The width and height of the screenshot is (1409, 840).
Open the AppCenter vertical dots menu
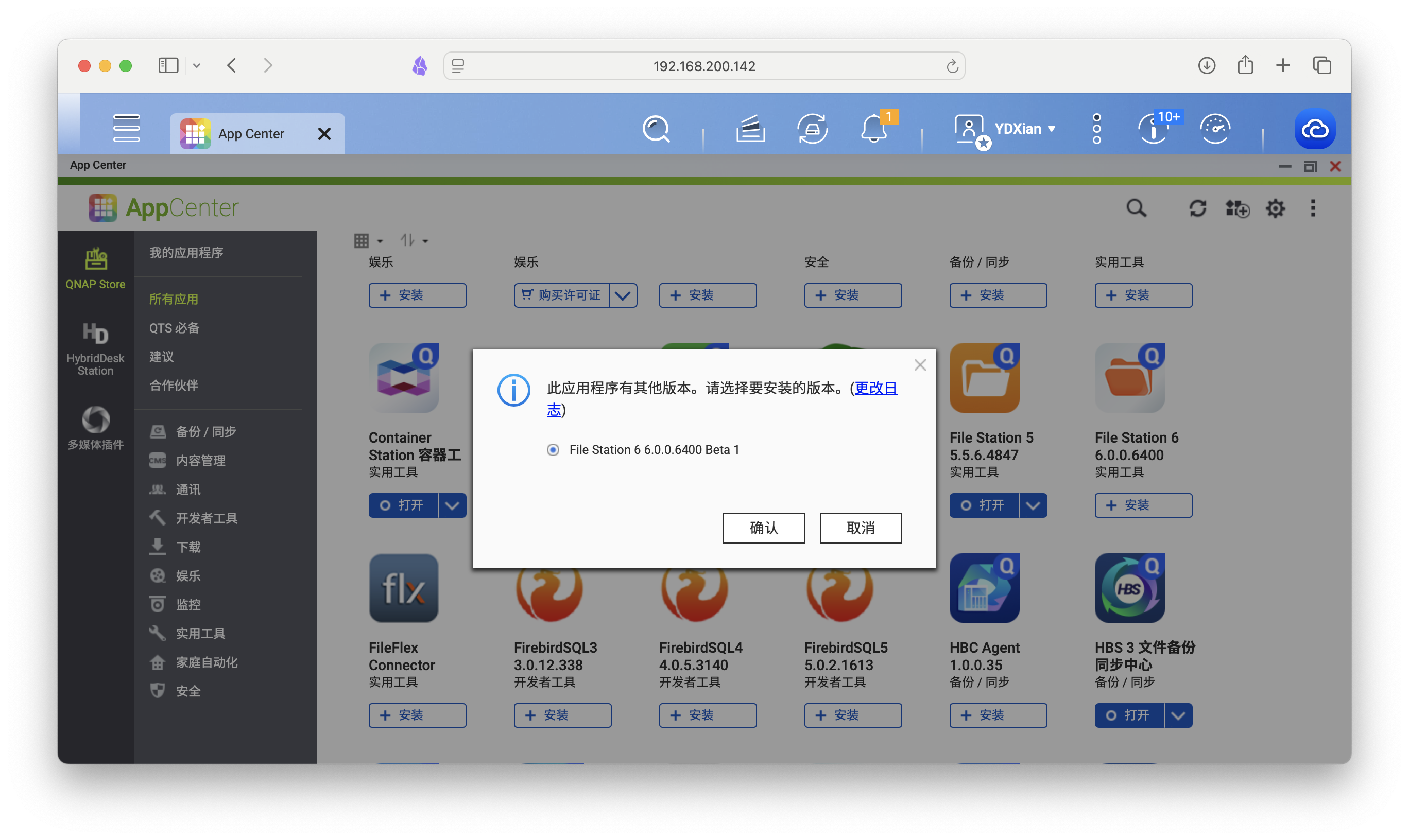click(x=1313, y=208)
